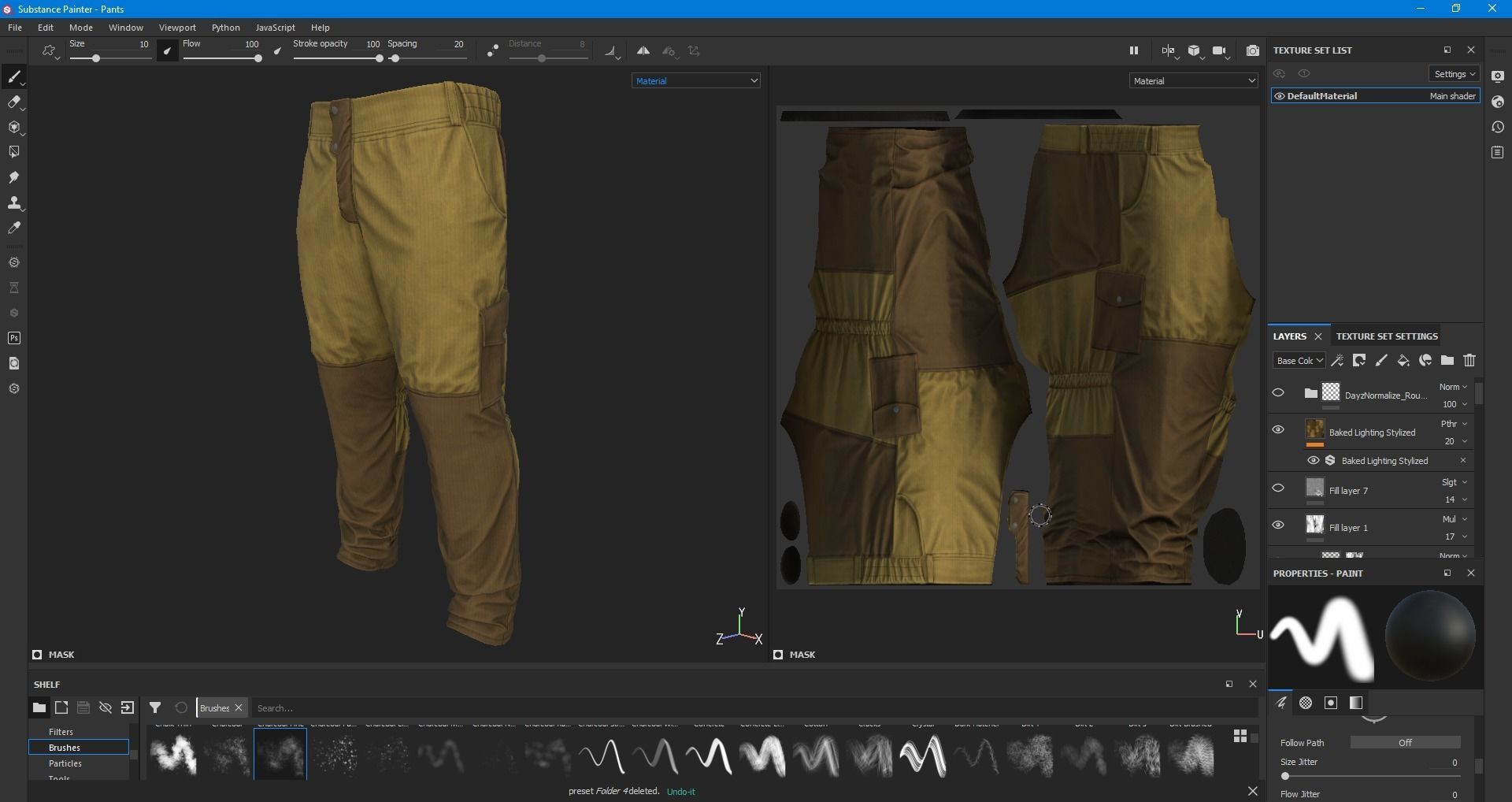Switch to the Texture Set Settings tab
The width and height of the screenshot is (1512, 802).
tap(1386, 336)
